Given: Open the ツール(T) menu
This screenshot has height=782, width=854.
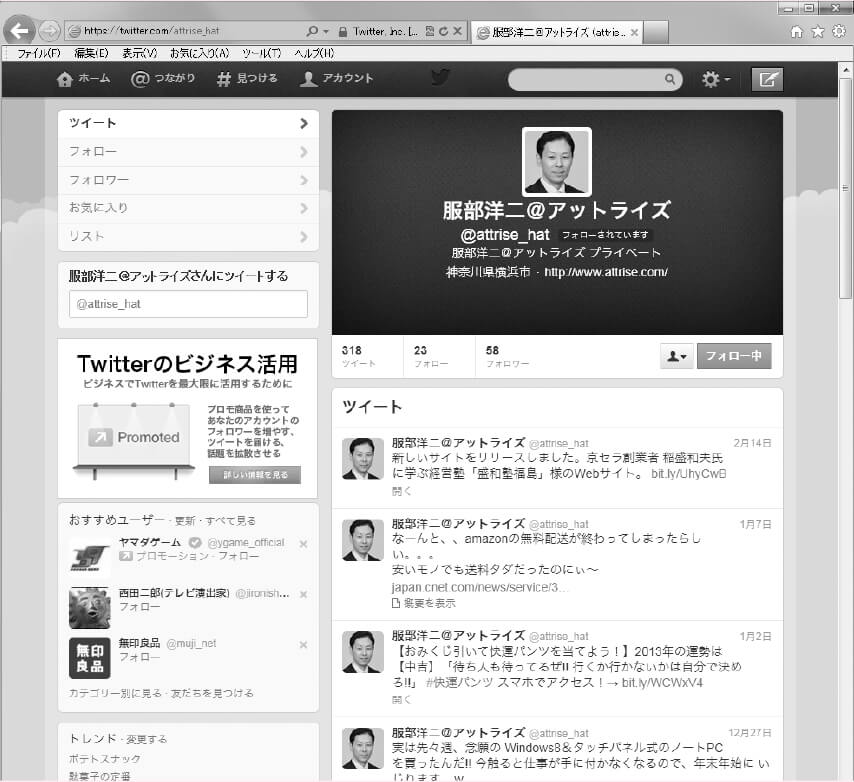Looking at the screenshot, I should (261, 53).
